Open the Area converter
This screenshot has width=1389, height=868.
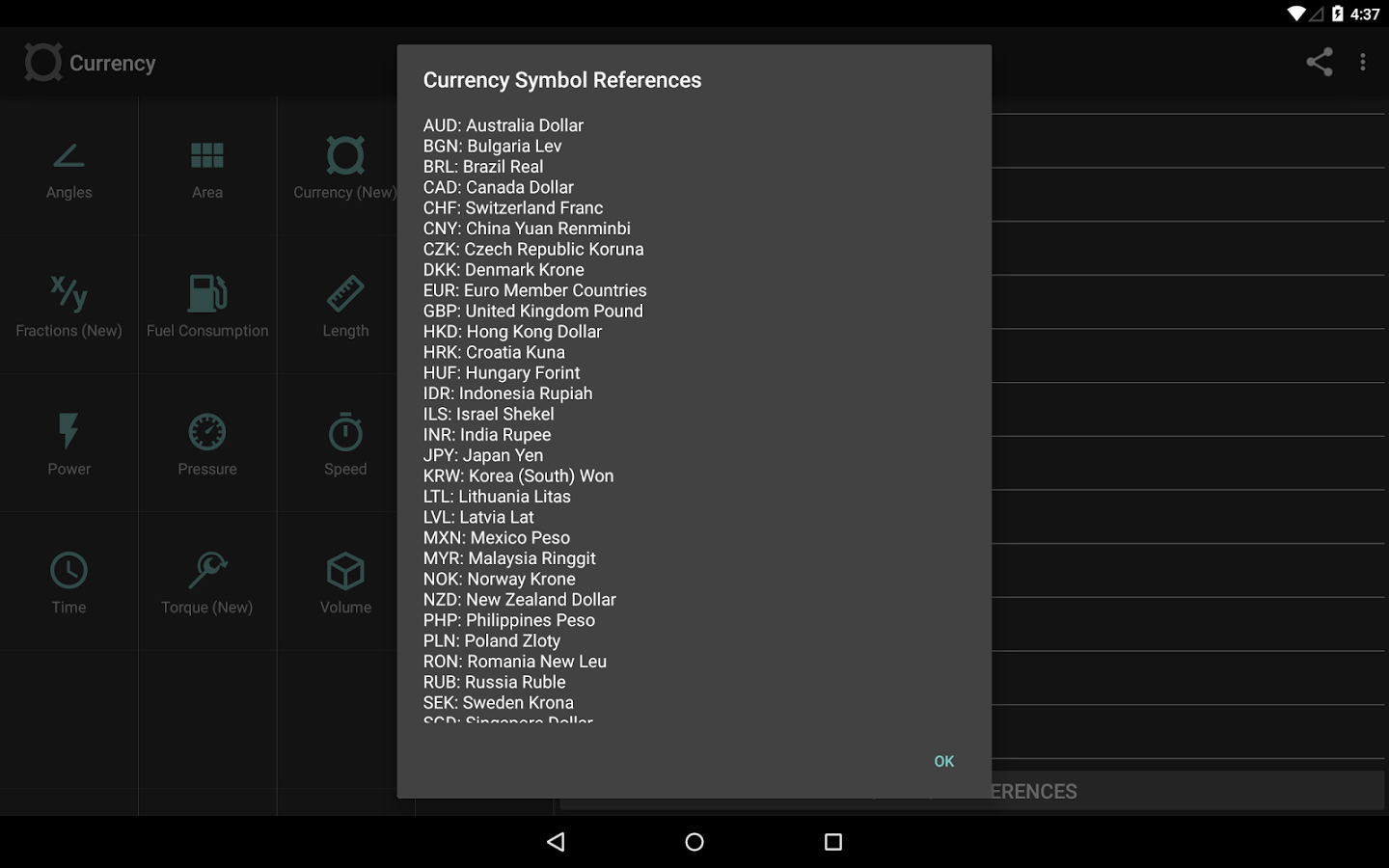pos(207,167)
